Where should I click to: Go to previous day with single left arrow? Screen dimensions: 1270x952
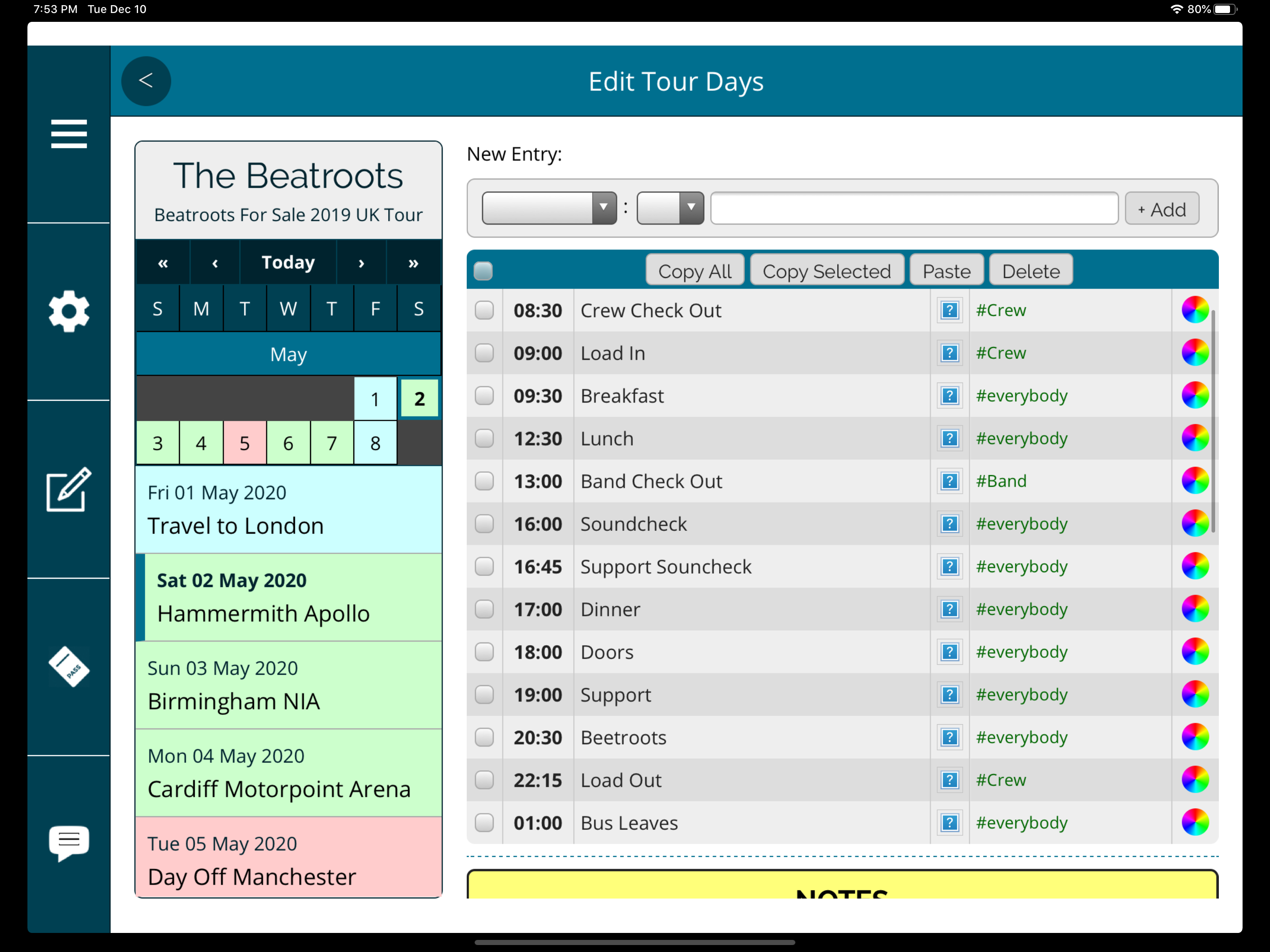coord(215,263)
